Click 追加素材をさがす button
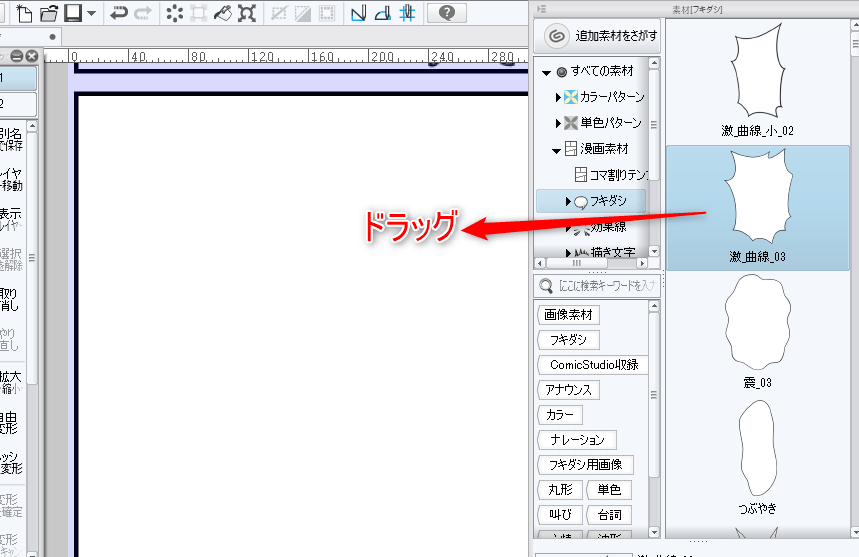 (x=597, y=36)
